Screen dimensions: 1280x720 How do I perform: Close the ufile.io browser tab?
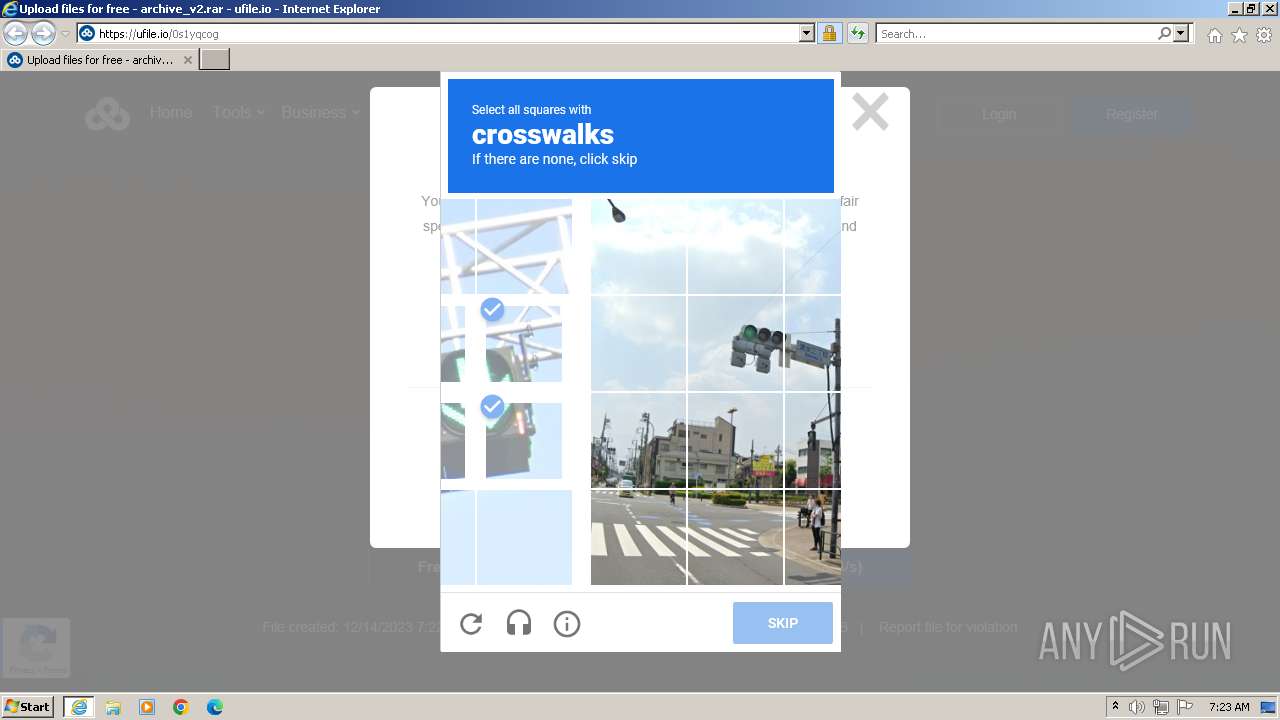pos(187,60)
